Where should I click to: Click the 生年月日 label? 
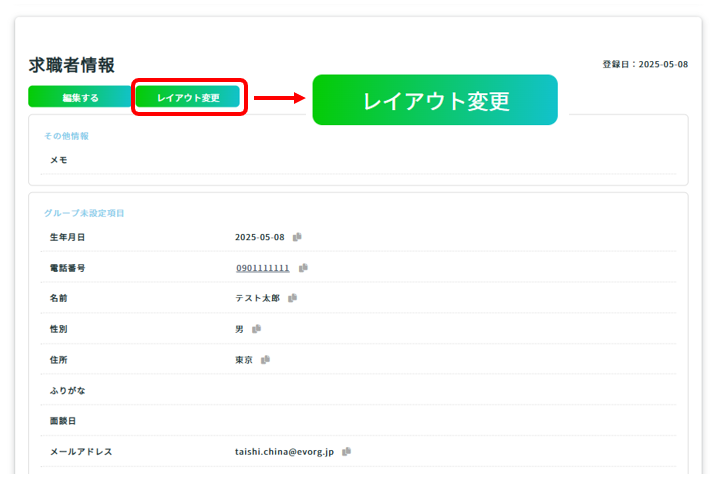click(x=67, y=237)
